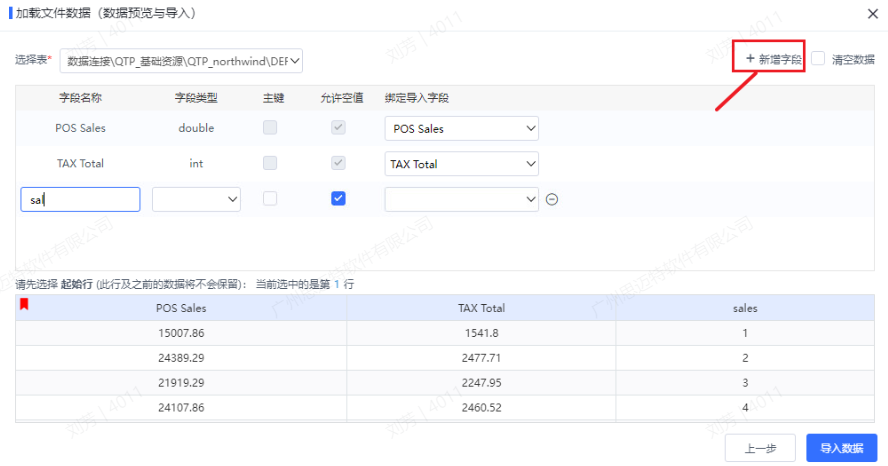Open bound import field dropdown for sal row
The width and height of the screenshot is (888, 466).
click(x=462, y=199)
